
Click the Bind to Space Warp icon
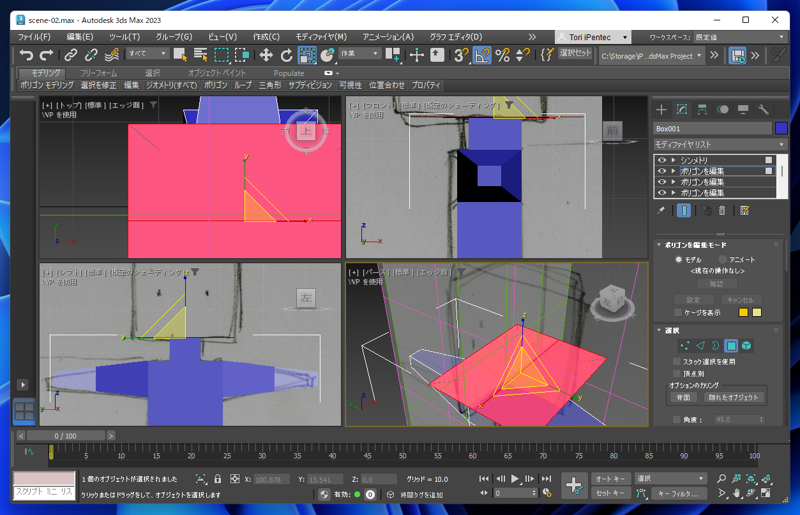(112, 55)
